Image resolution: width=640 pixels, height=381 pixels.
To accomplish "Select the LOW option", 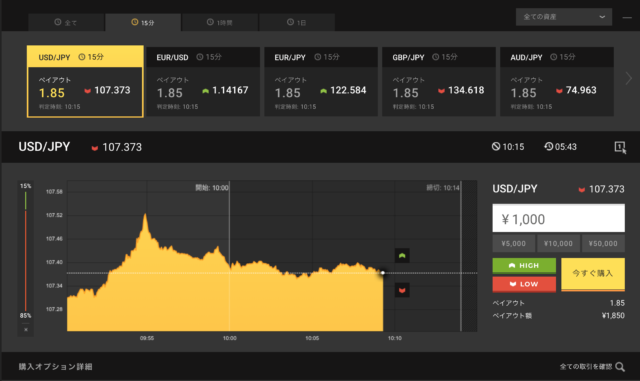I will [524, 284].
